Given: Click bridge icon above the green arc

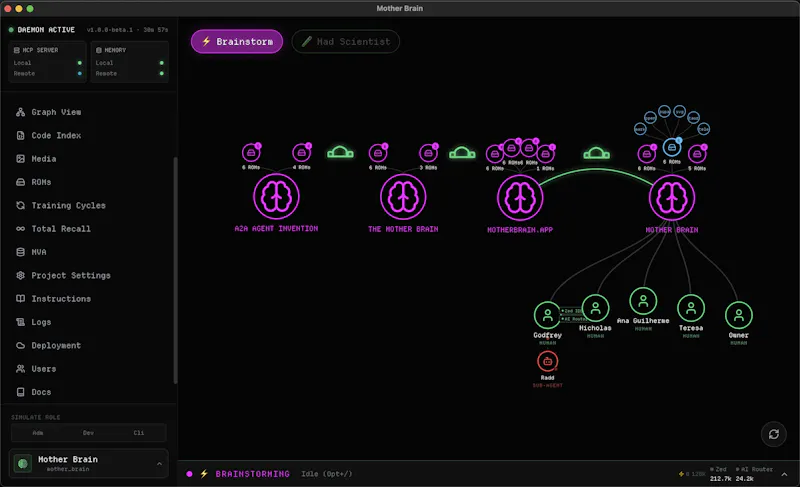Looking at the screenshot, I should tap(596, 153).
